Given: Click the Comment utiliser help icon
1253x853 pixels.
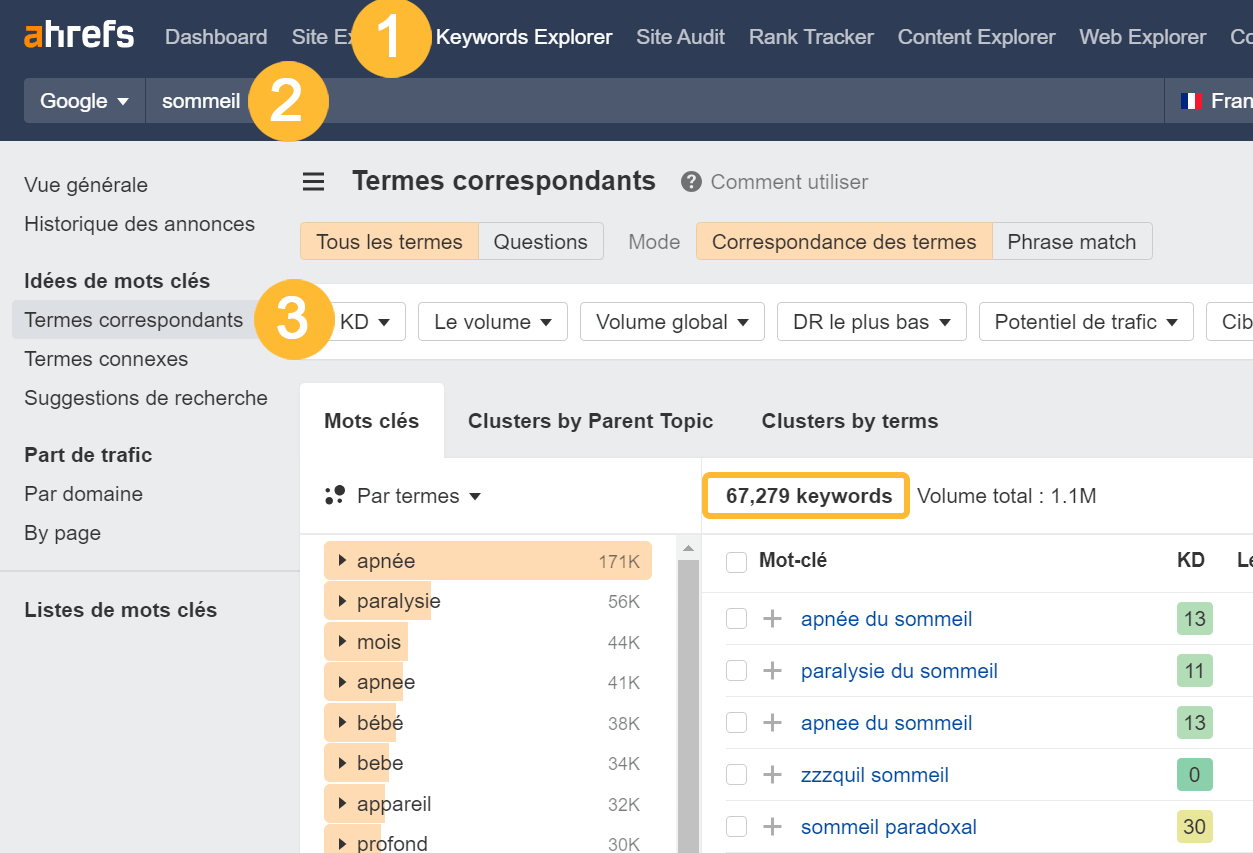Looking at the screenshot, I should tap(689, 181).
